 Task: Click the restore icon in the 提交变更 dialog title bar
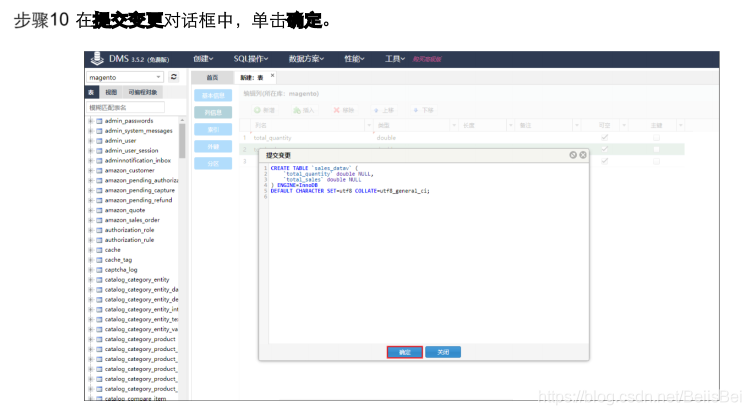pos(573,155)
